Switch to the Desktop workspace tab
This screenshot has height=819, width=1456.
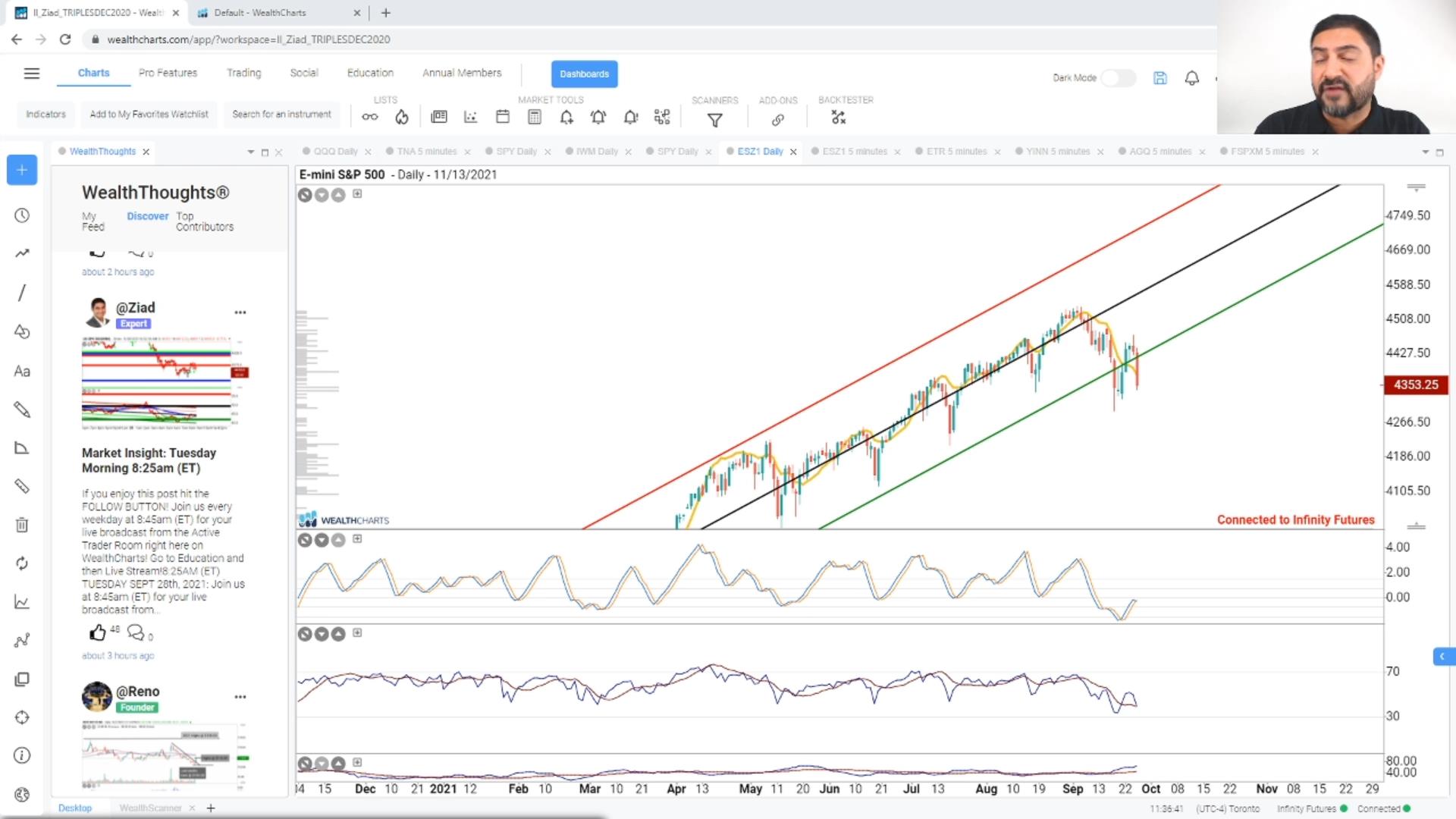[75, 808]
